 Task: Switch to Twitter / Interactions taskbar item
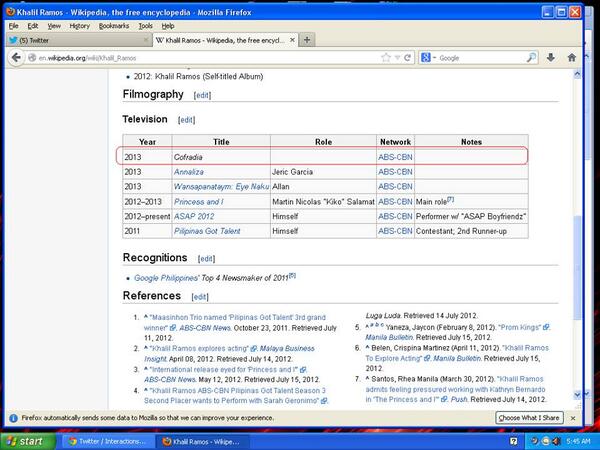[107, 441]
